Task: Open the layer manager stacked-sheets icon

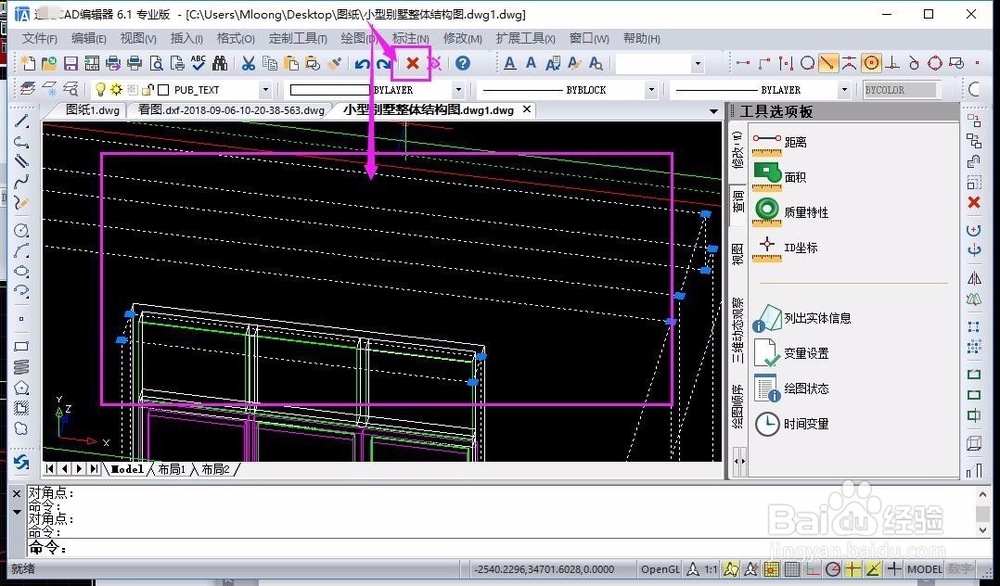Action: pos(28,89)
